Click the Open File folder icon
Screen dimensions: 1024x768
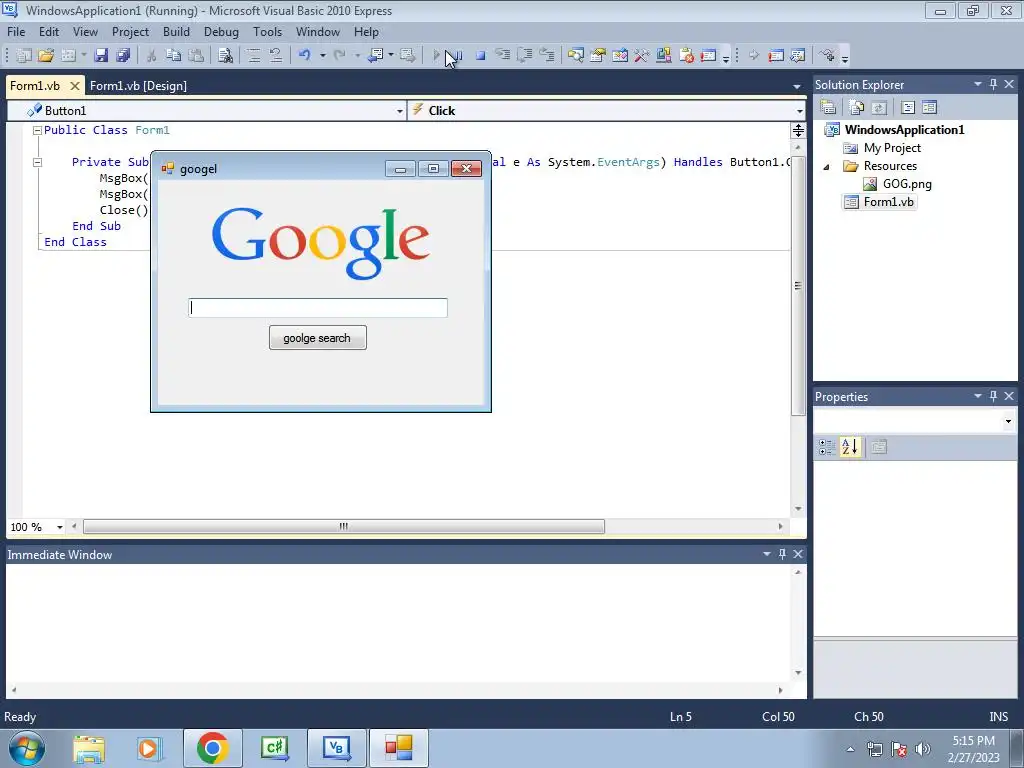46,56
